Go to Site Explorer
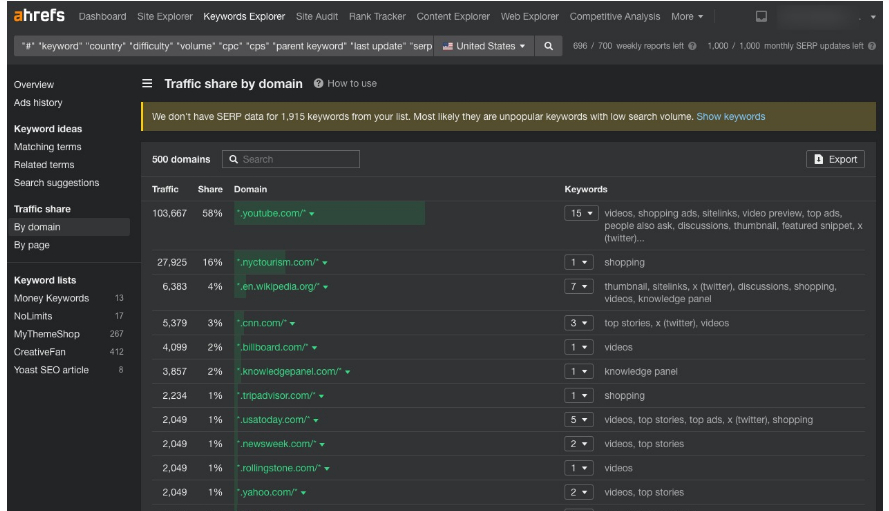Image resolution: width=889 pixels, height=511 pixels. (x=165, y=16)
